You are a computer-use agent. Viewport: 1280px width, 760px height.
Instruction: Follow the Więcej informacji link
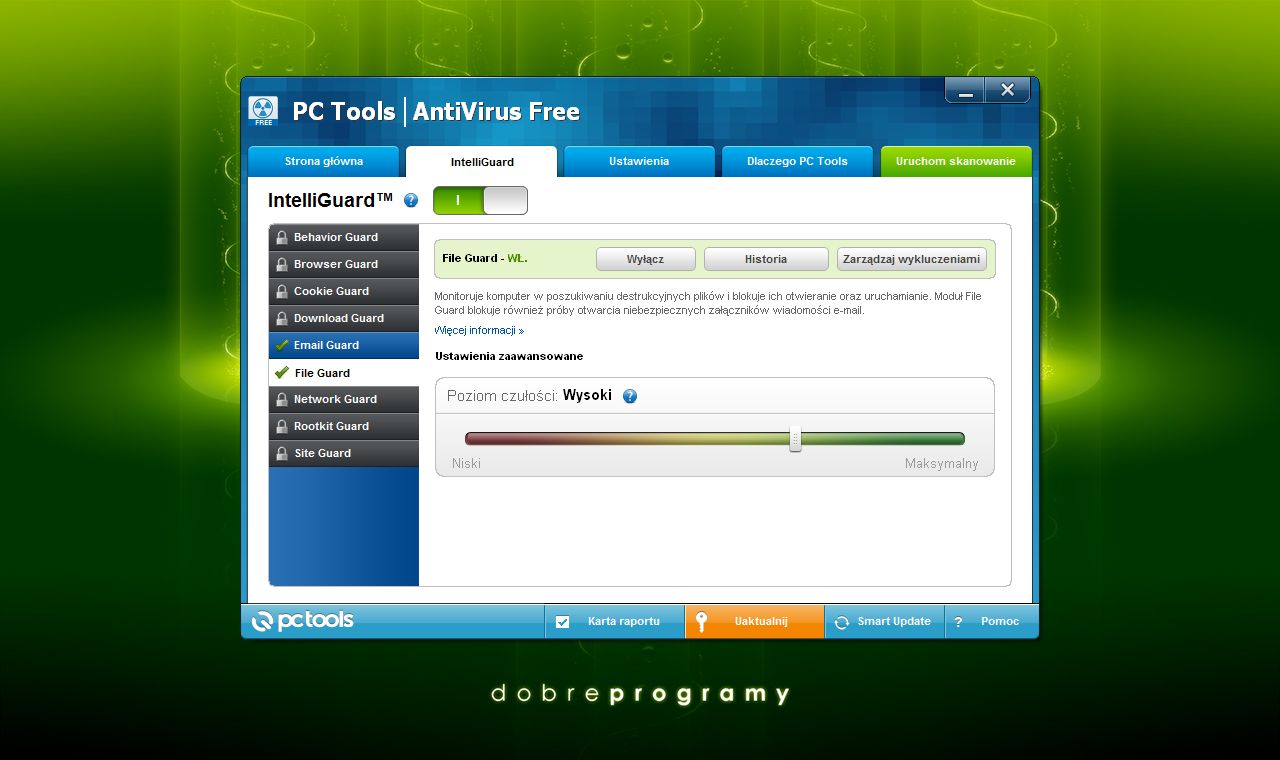pos(479,330)
